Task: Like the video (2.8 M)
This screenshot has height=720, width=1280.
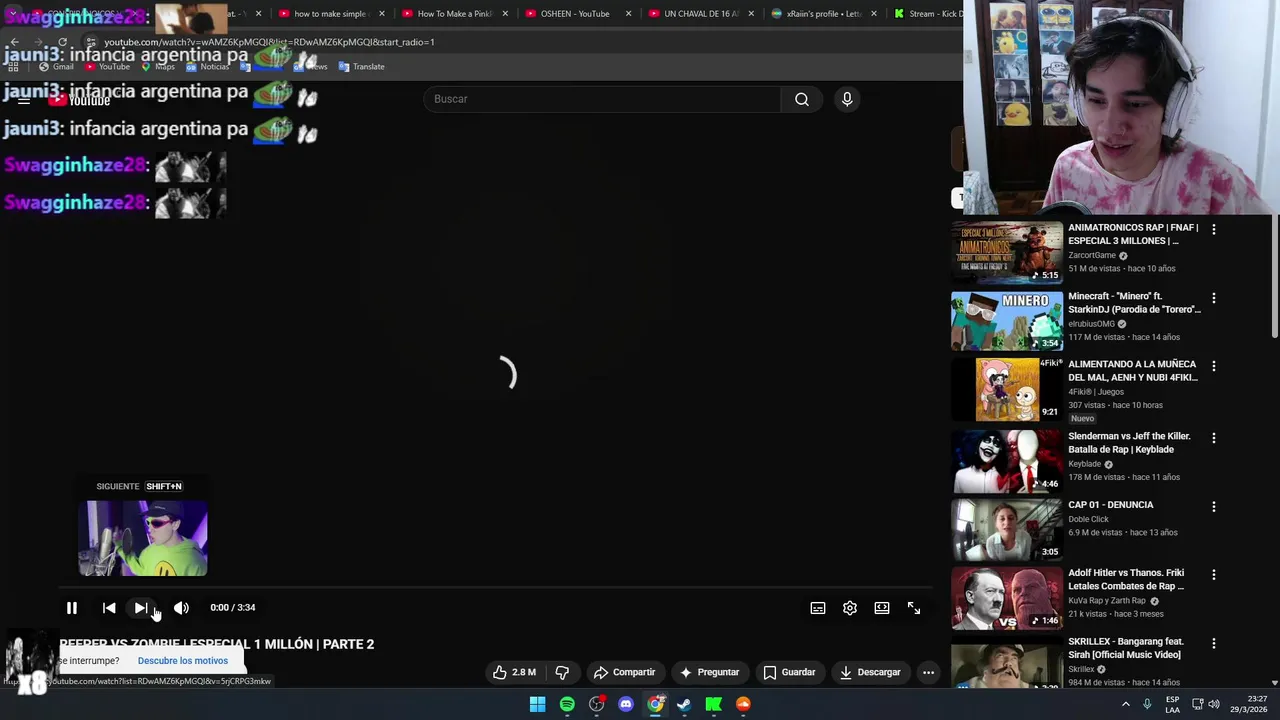Action: 515,672
